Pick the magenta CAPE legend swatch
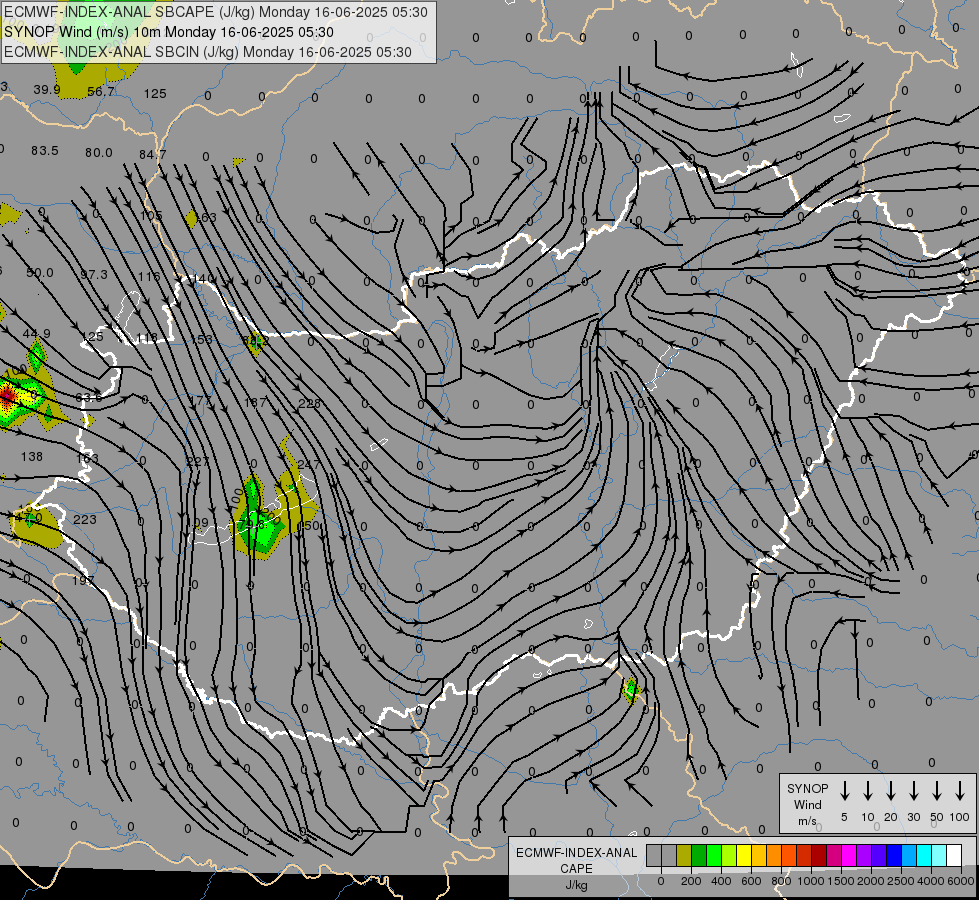979x900 pixels. point(849,855)
